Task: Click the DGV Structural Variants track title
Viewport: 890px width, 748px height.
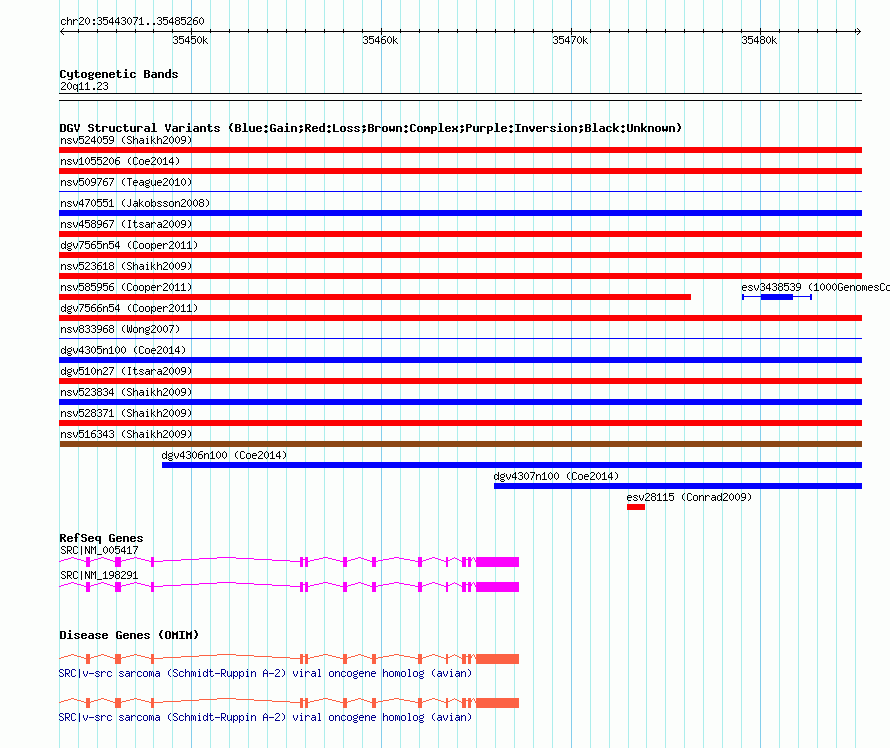Action: click(x=371, y=128)
